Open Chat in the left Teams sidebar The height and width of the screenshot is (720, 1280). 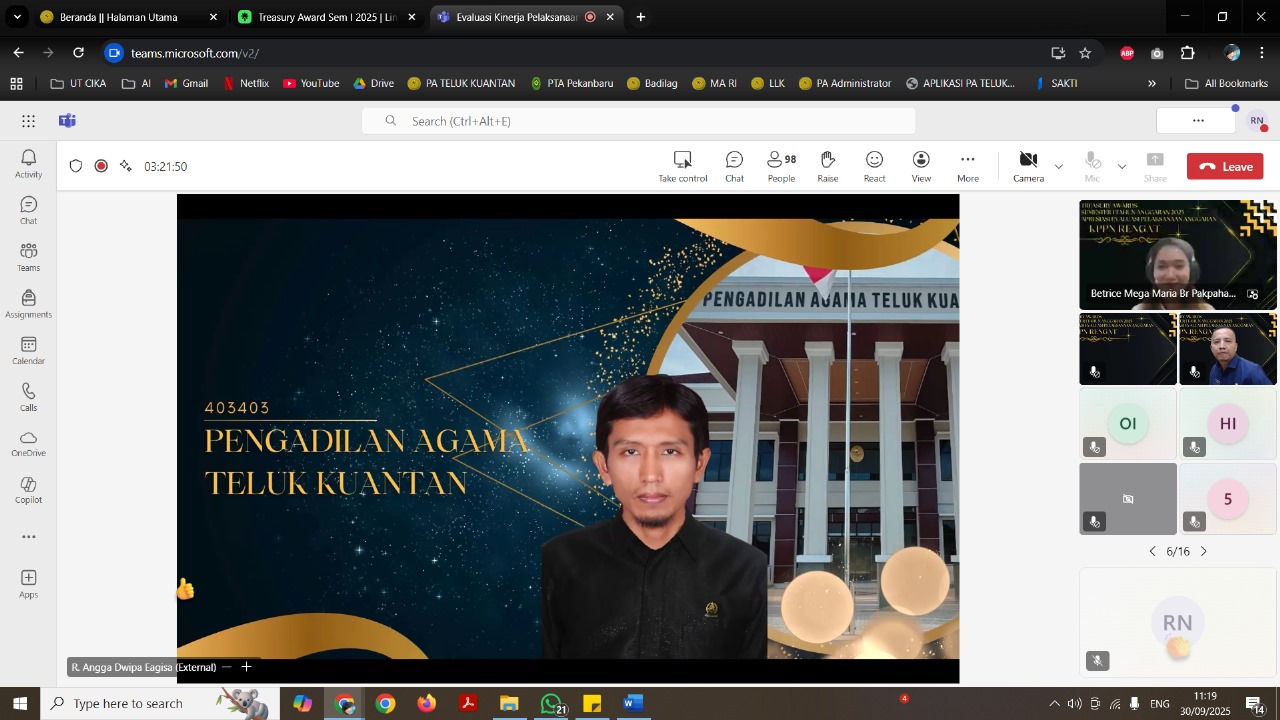28,210
